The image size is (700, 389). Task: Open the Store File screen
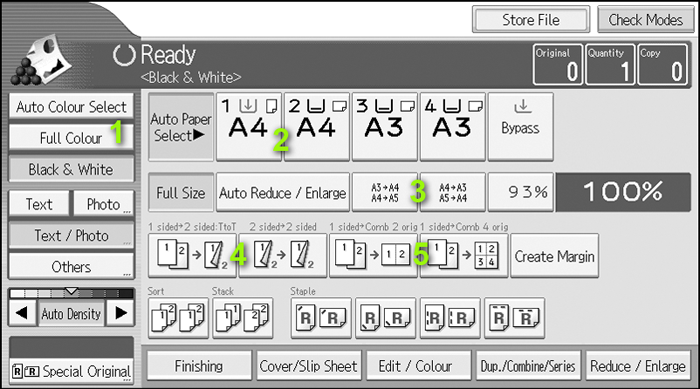coord(531,20)
